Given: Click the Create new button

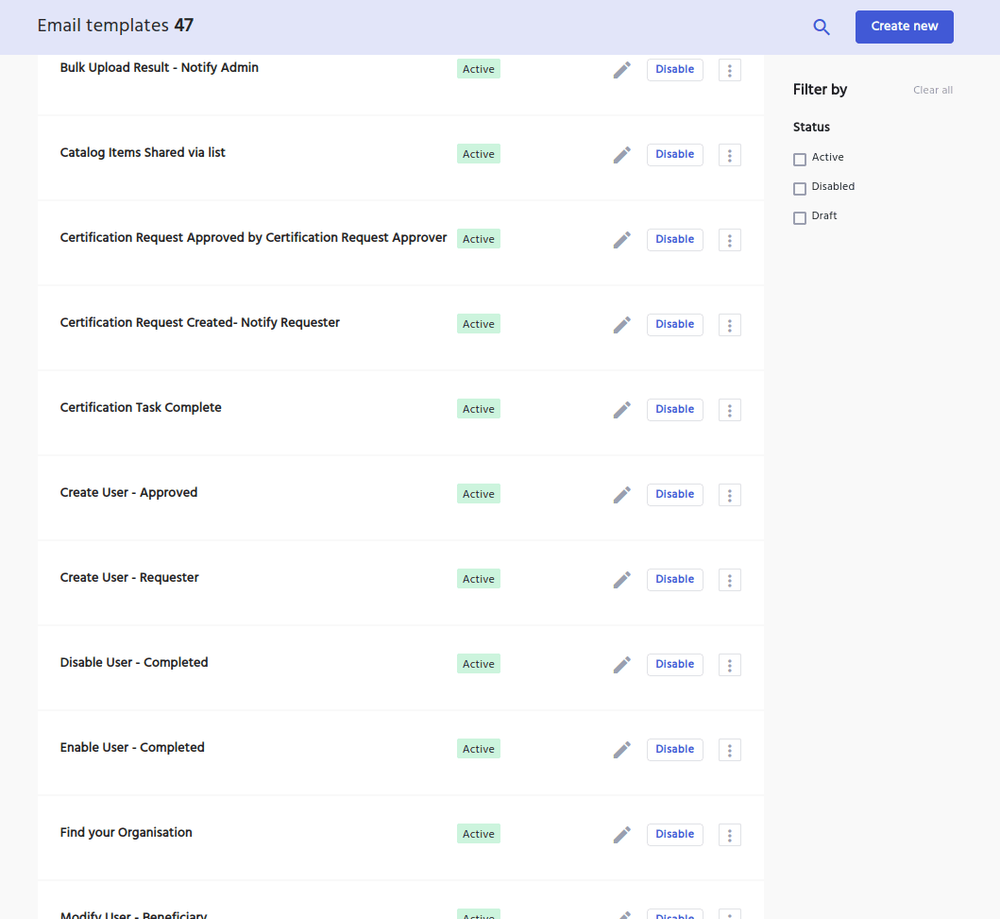Looking at the screenshot, I should [x=904, y=27].
